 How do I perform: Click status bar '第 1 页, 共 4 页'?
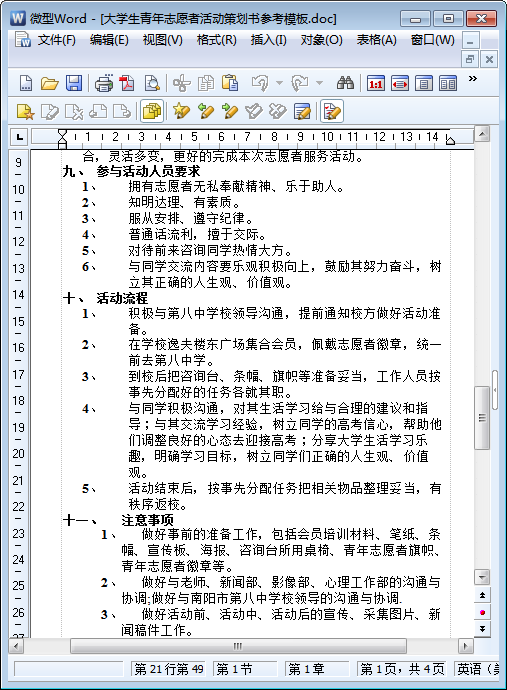click(x=402, y=669)
